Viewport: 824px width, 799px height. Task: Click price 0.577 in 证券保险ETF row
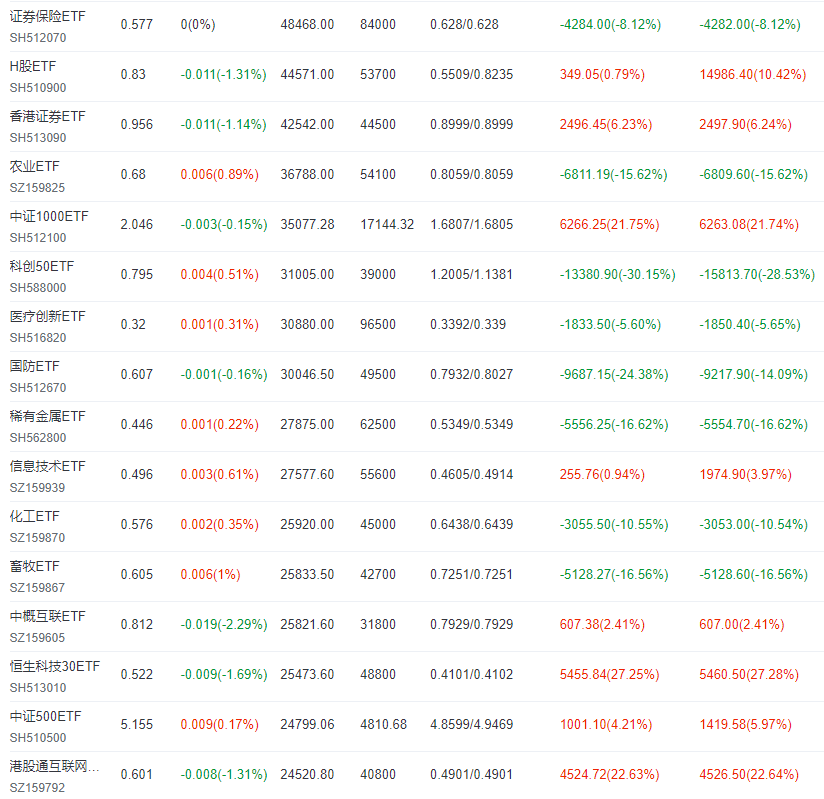(137, 24)
